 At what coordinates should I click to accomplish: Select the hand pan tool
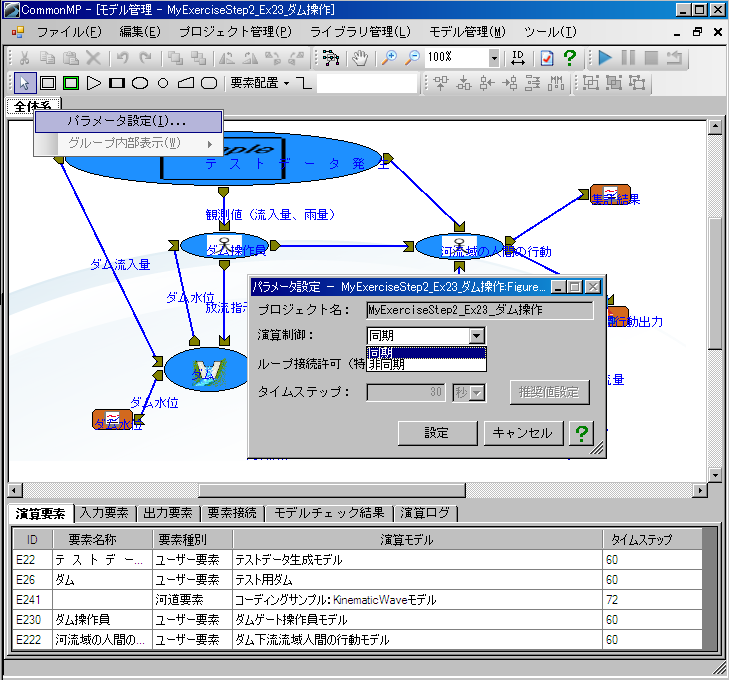click(359, 58)
